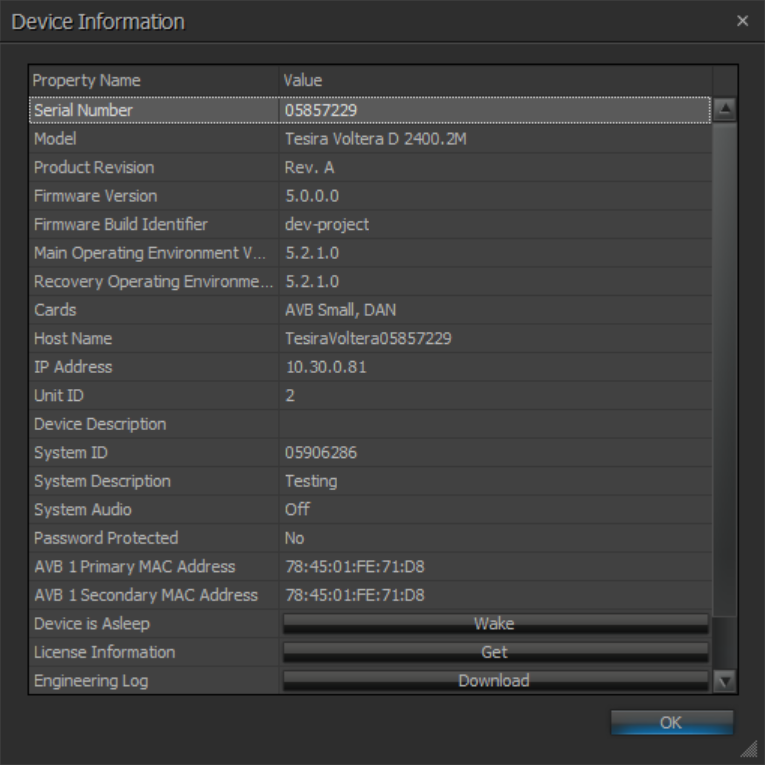Click the OK button
The image size is (765, 765).
pos(671,722)
